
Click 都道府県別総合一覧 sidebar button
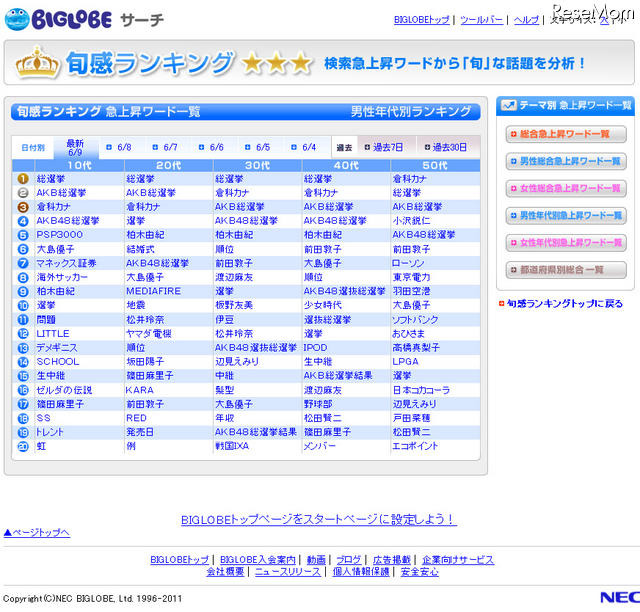tap(565, 270)
